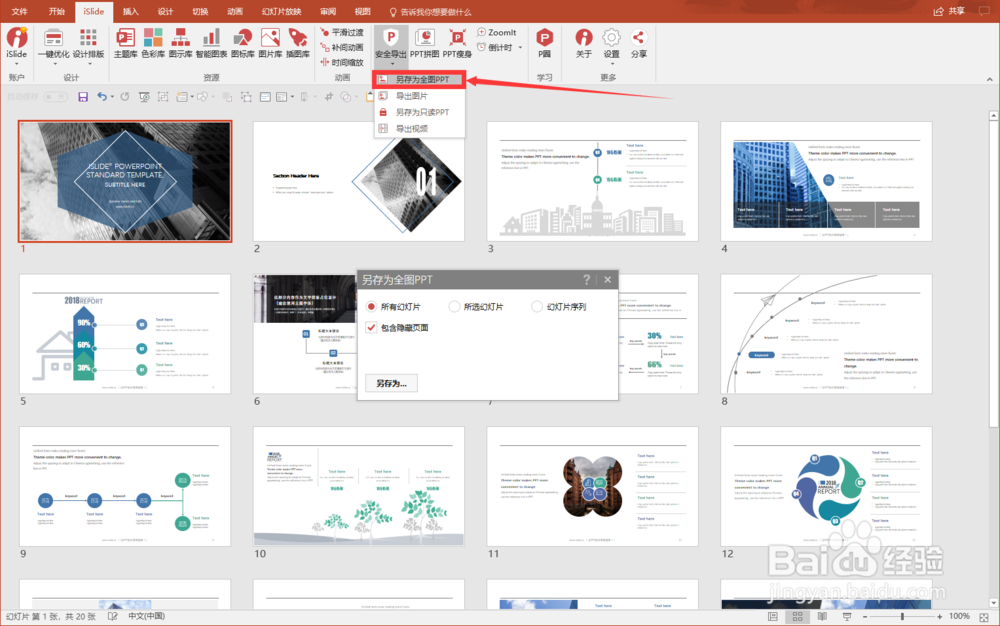Choose 另存为只读PPT menu item

click(x=420, y=112)
